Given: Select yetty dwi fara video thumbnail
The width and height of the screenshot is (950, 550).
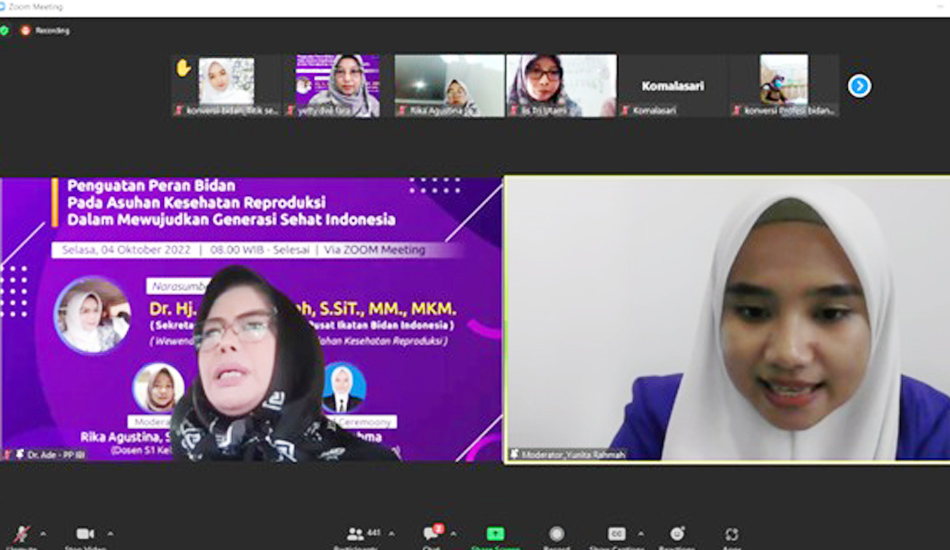Looking at the screenshot, I should pos(337,85).
